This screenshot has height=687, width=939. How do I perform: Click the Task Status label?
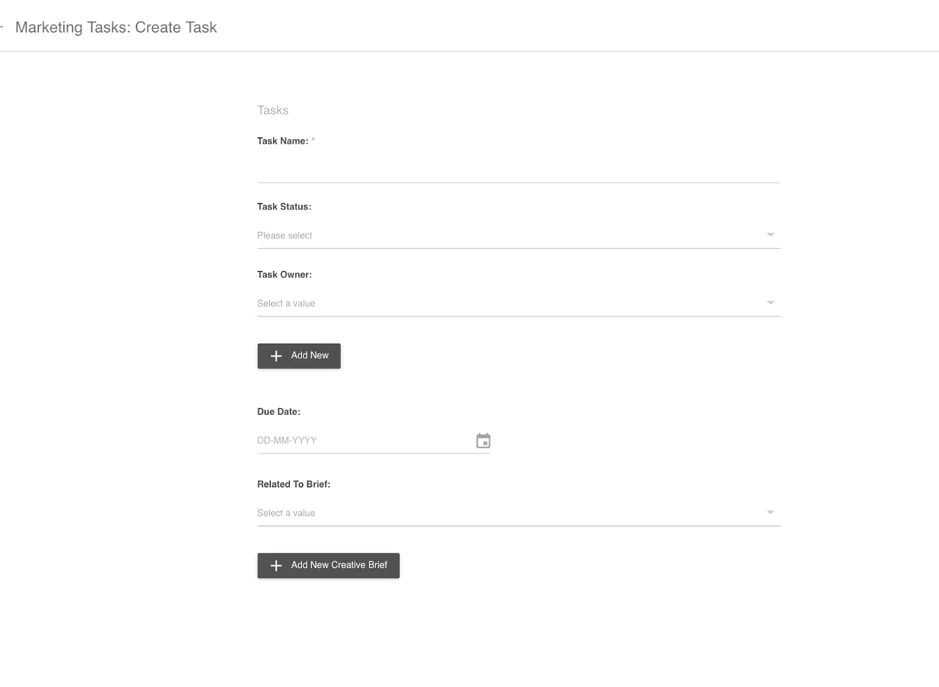(x=284, y=207)
